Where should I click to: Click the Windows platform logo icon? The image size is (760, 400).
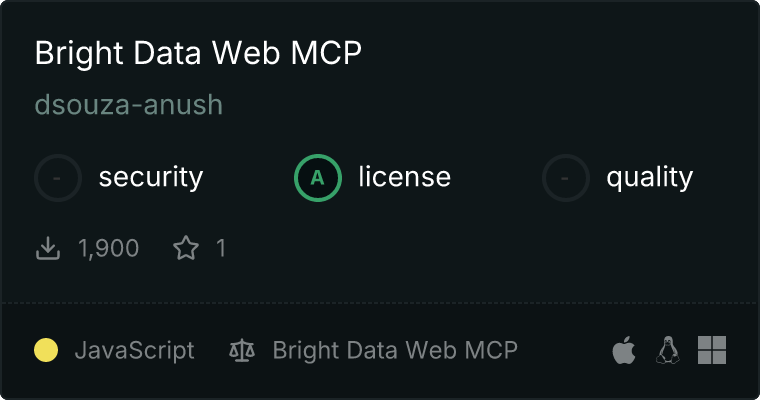tap(712, 350)
